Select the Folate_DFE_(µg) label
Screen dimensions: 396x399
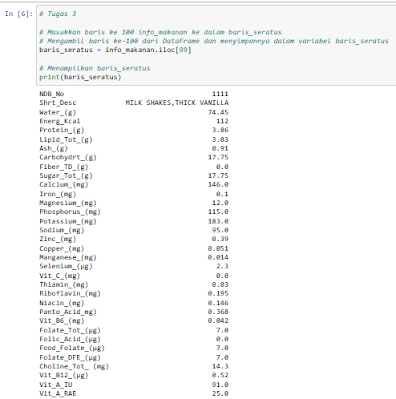coord(70,358)
